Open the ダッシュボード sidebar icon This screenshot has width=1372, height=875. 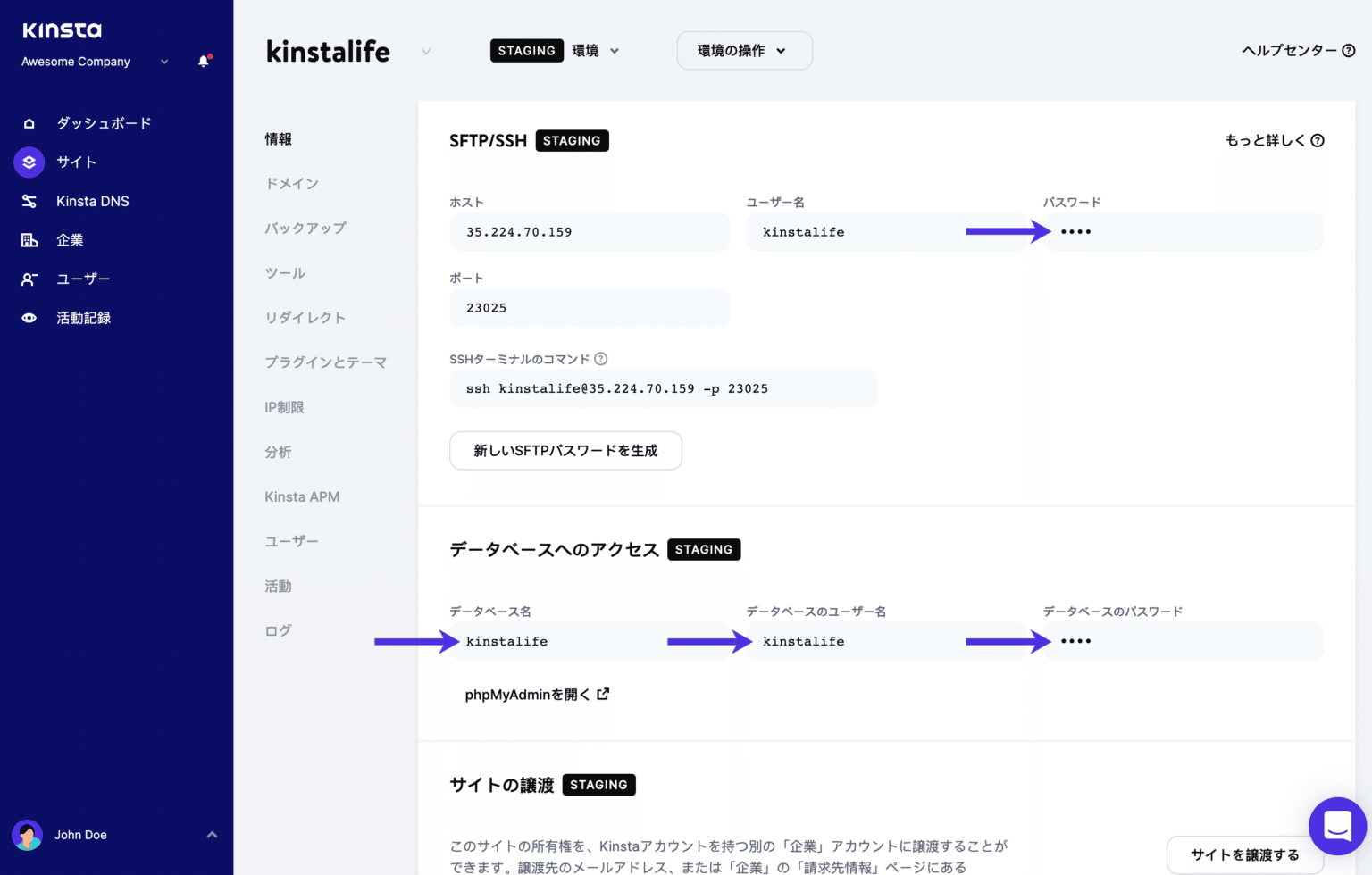(29, 122)
